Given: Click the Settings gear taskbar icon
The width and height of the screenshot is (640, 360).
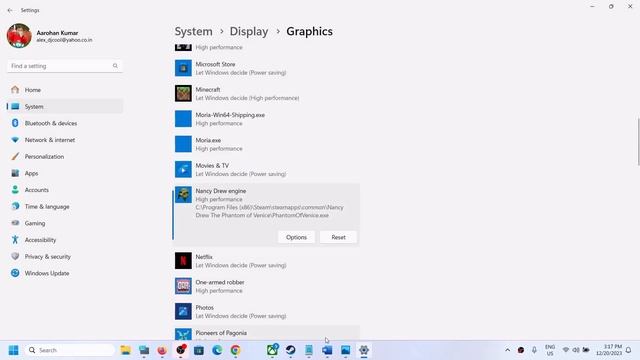Looking at the screenshot, I should click(364, 350).
